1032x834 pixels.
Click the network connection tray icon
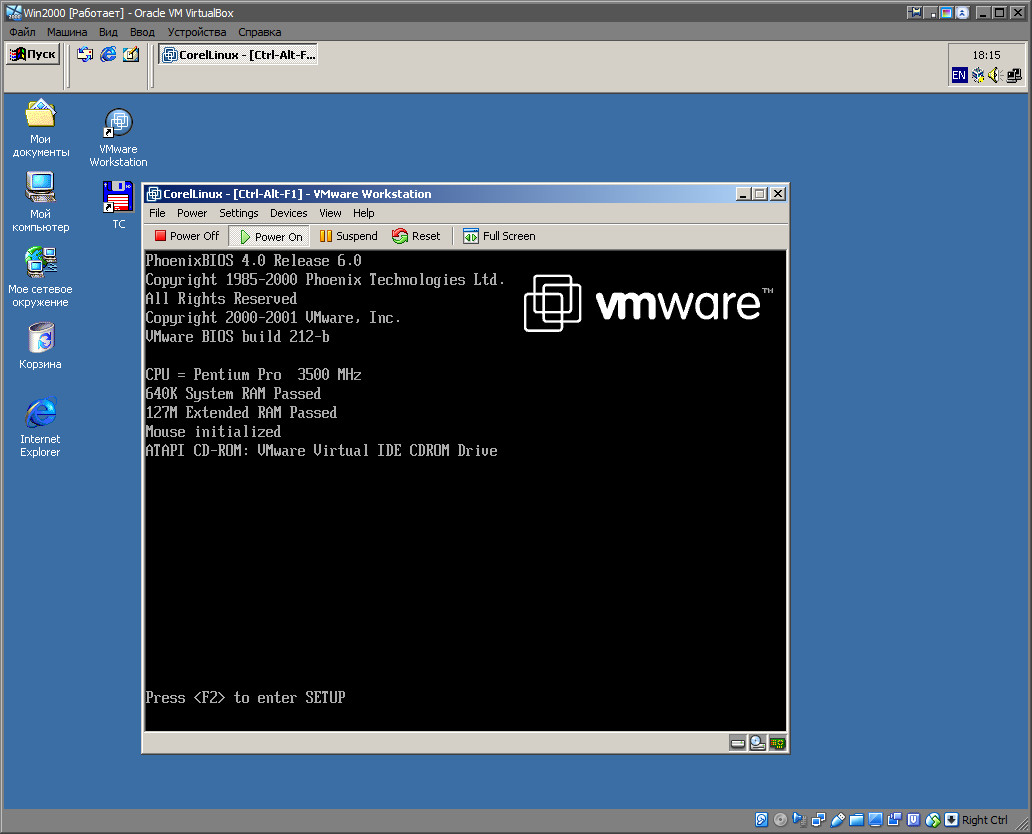(x=1014, y=76)
